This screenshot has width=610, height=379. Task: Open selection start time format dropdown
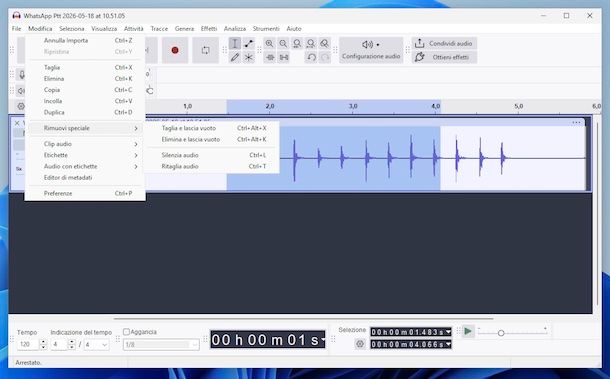point(449,332)
